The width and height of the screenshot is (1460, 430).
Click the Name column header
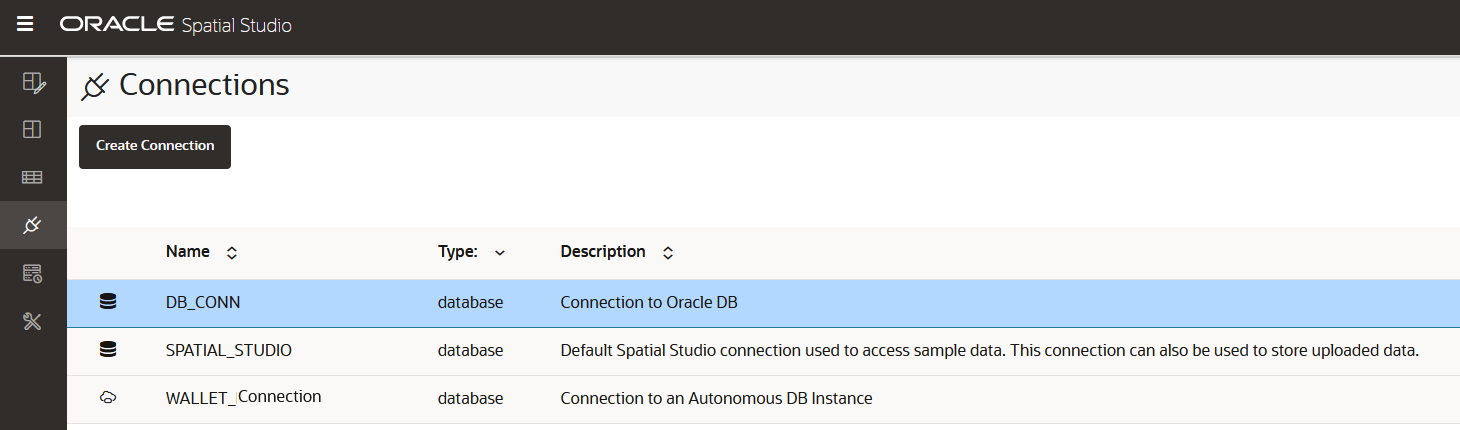coord(188,252)
